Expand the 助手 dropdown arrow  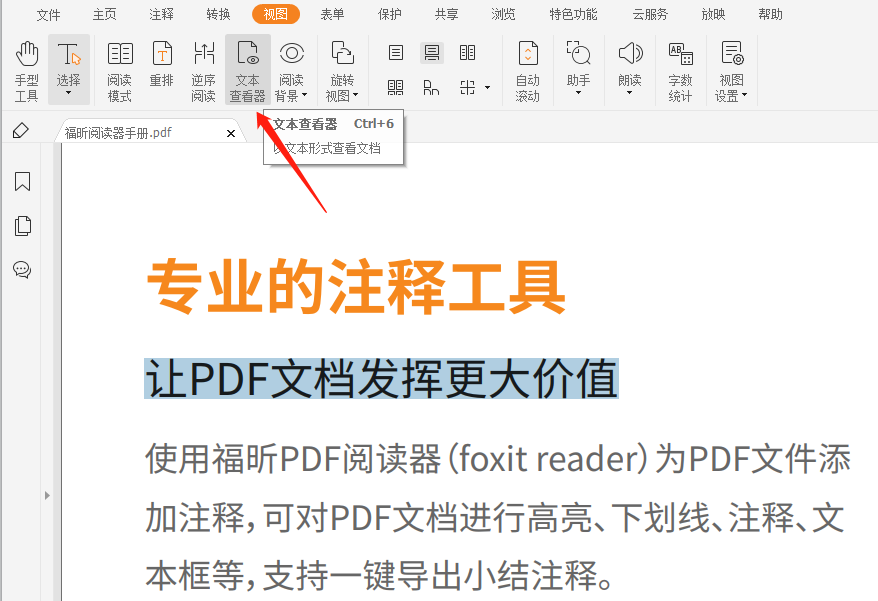click(578, 93)
